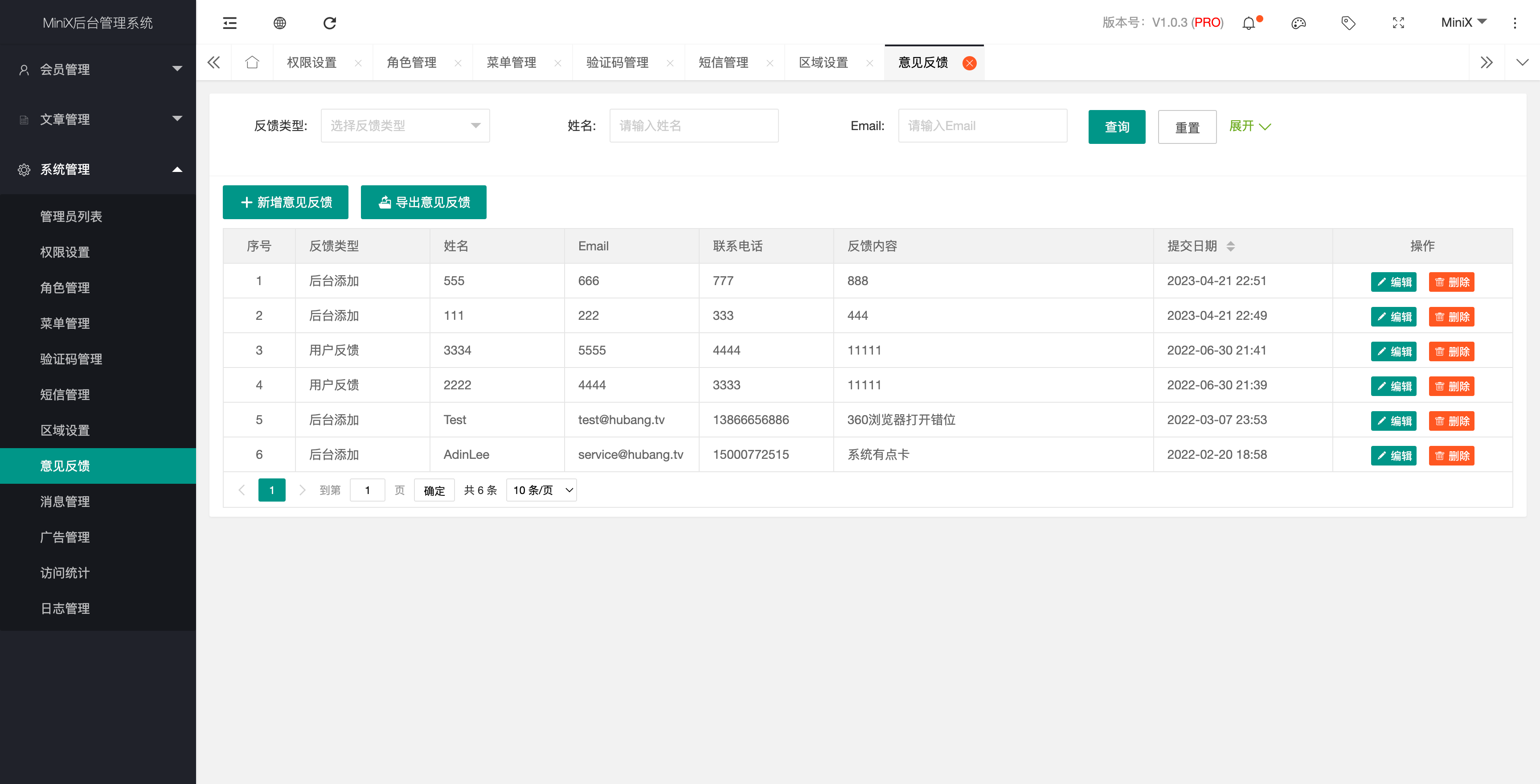The image size is (1540, 784).
Task: Open the notification bell
Action: (1249, 23)
